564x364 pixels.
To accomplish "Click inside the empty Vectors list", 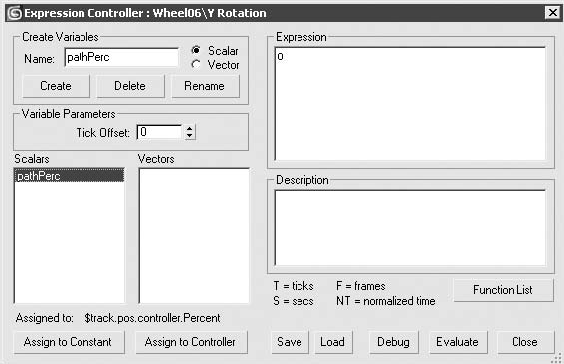I will coord(194,236).
